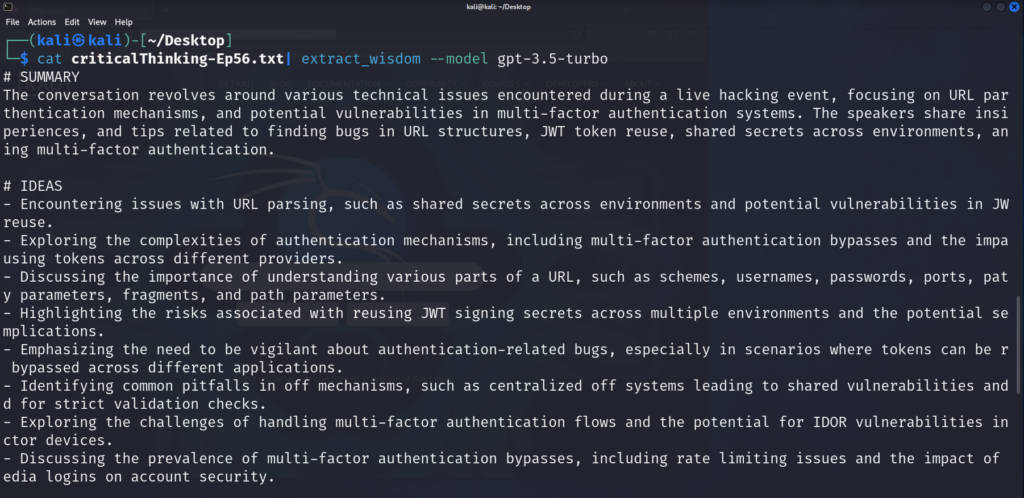Click the kali@kali: ~/Desktop window title

[499, 7]
